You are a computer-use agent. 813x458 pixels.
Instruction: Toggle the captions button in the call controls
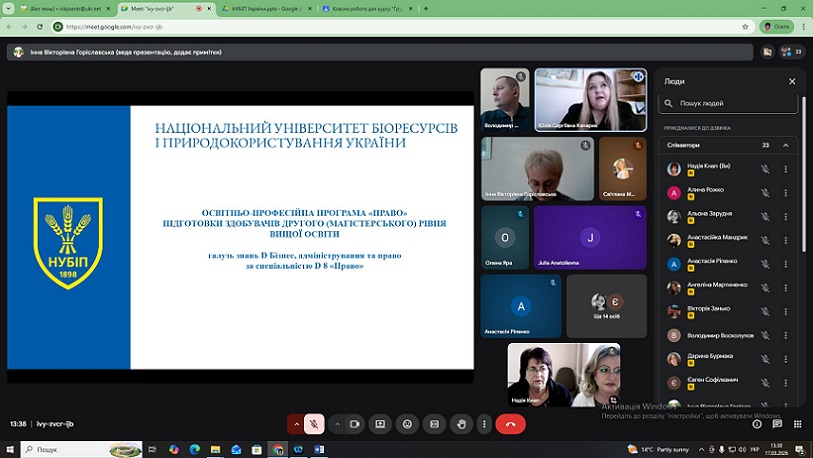pyautogui.click(x=434, y=424)
